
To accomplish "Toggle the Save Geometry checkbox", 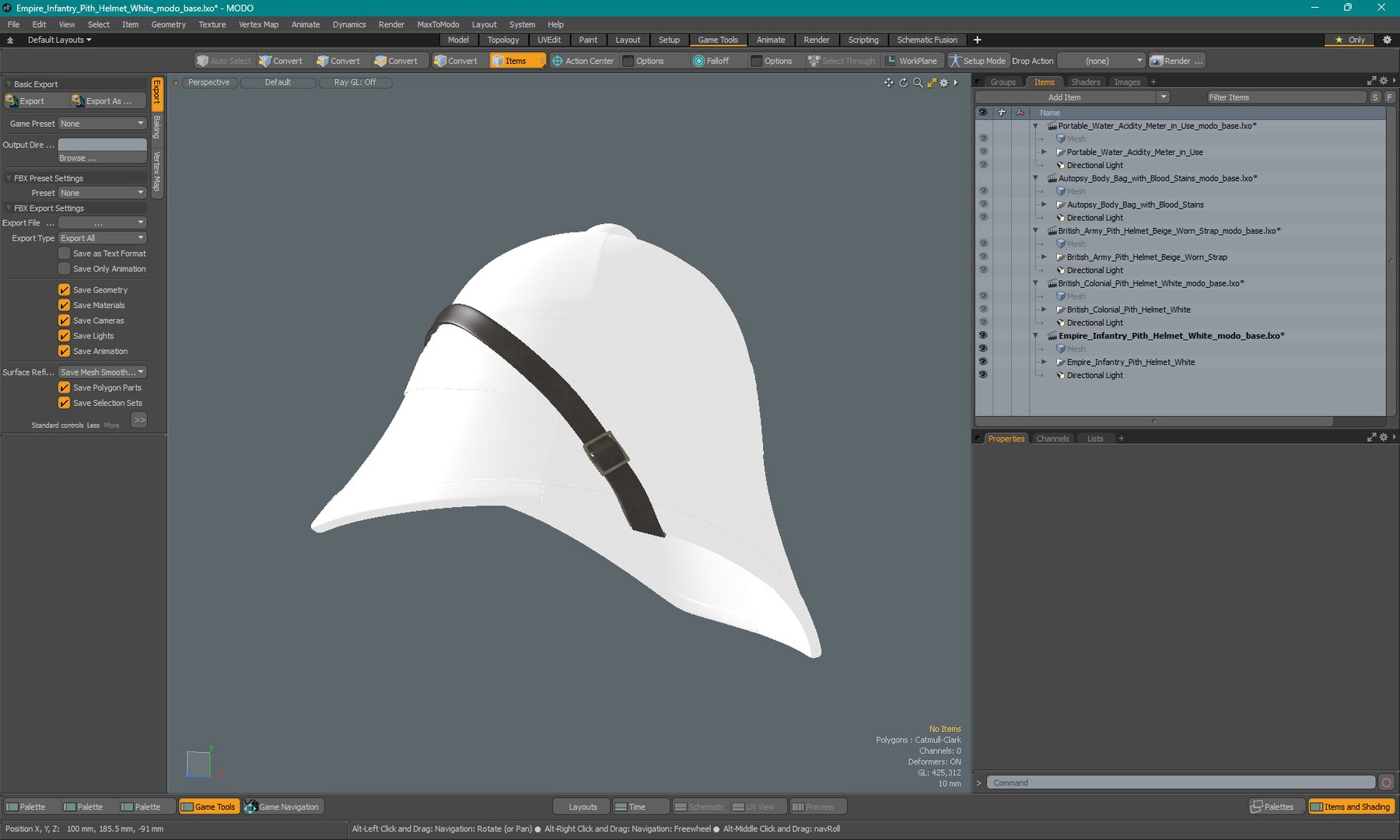I will click(x=65, y=289).
